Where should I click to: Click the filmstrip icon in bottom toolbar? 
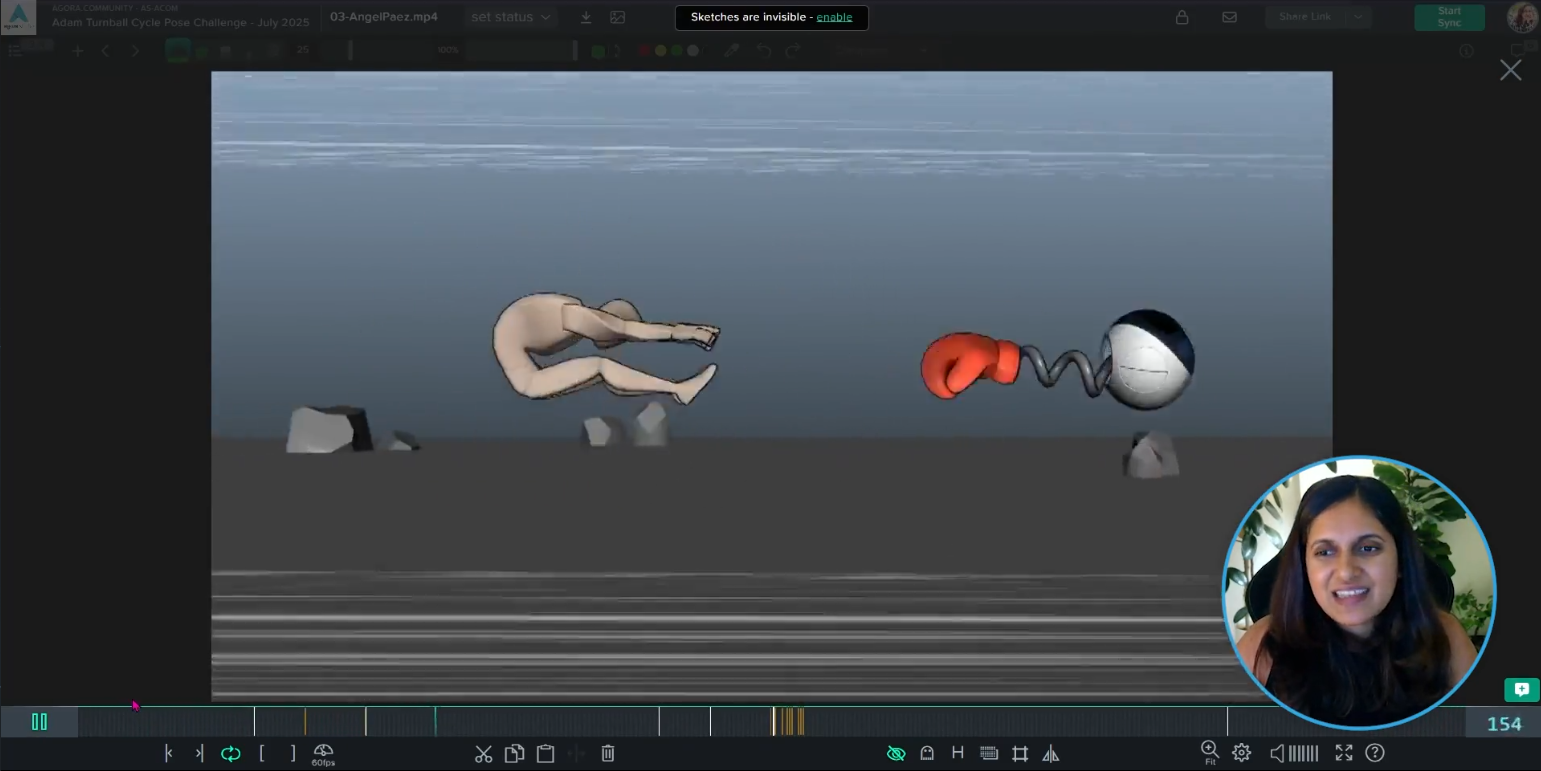[x=989, y=753]
